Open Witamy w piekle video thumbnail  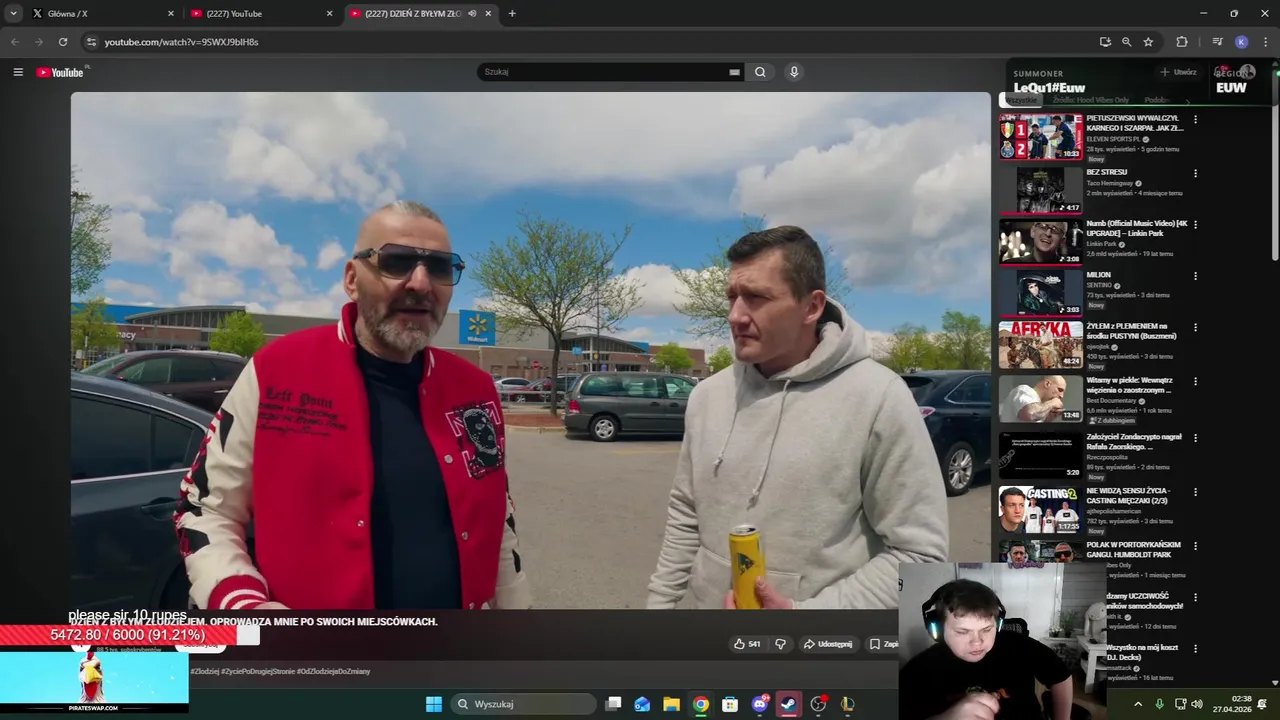(x=1041, y=398)
